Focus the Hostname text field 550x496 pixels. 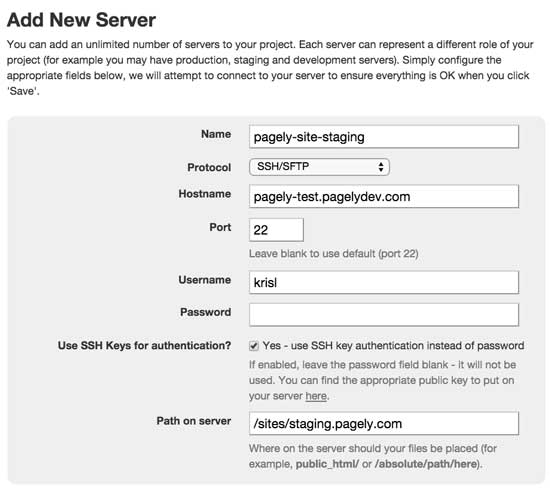pos(384,196)
